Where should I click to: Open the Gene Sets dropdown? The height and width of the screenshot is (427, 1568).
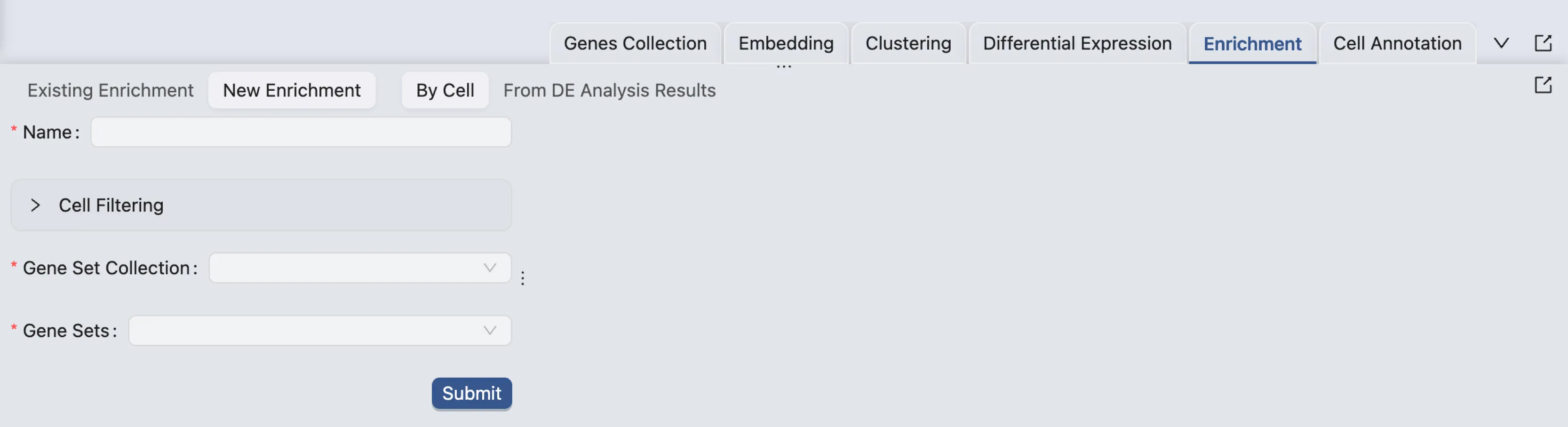click(319, 330)
